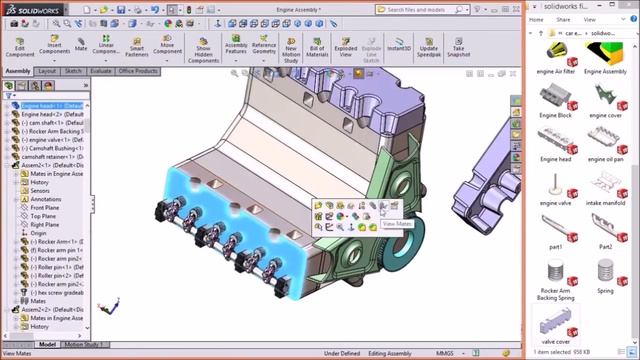640x360 pixels.
Task: Click the Edit Component tool
Action: [19, 47]
